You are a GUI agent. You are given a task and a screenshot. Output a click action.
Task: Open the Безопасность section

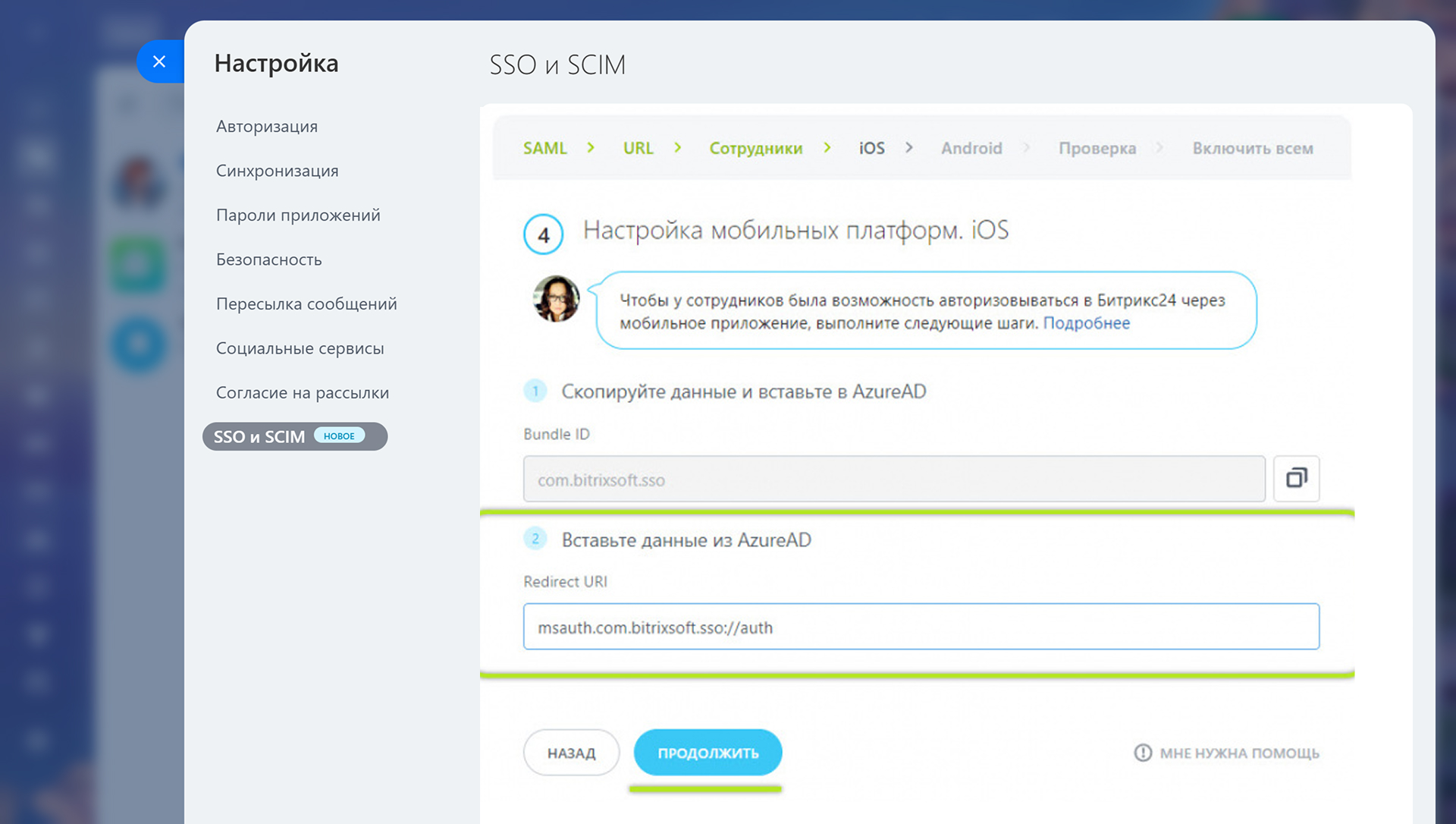tap(269, 259)
